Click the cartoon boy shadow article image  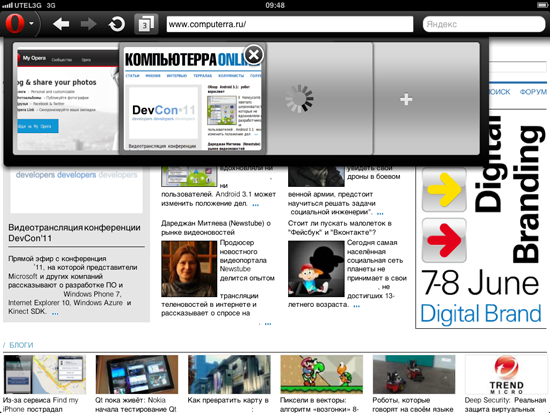(316, 269)
